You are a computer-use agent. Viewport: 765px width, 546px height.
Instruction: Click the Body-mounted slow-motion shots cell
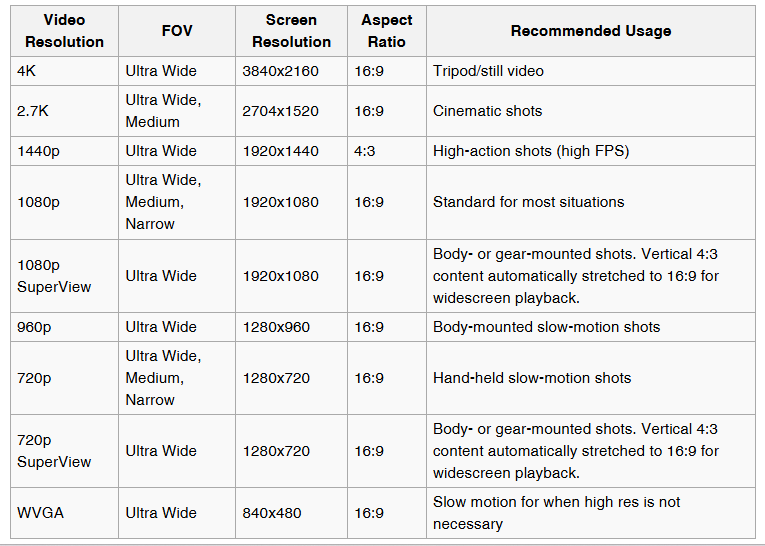point(546,327)
